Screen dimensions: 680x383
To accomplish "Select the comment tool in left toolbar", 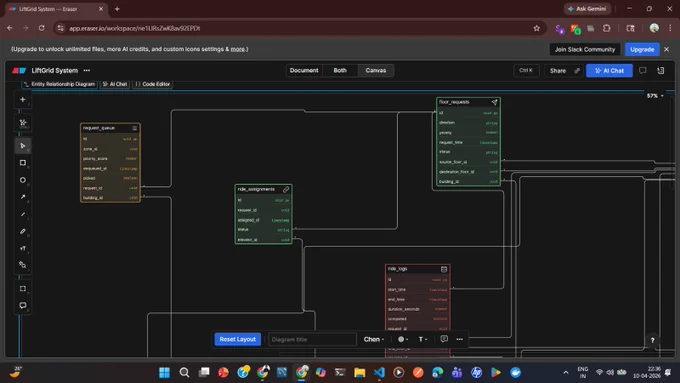I will [23, 305].
